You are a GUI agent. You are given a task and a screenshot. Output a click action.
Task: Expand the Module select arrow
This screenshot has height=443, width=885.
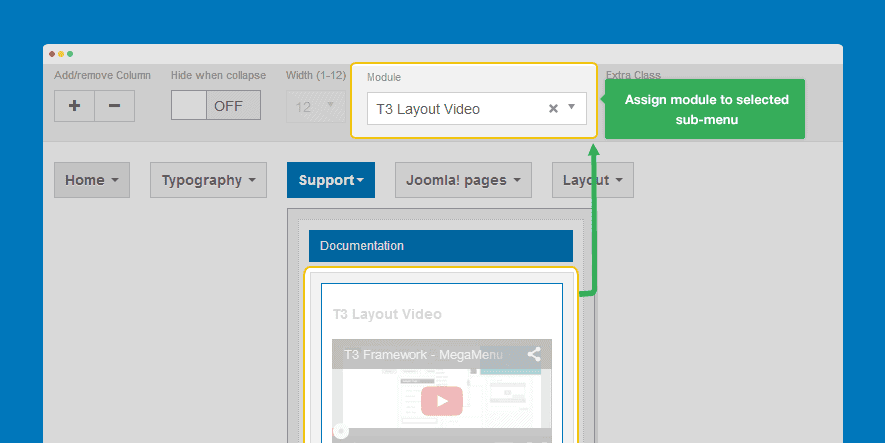572,108
